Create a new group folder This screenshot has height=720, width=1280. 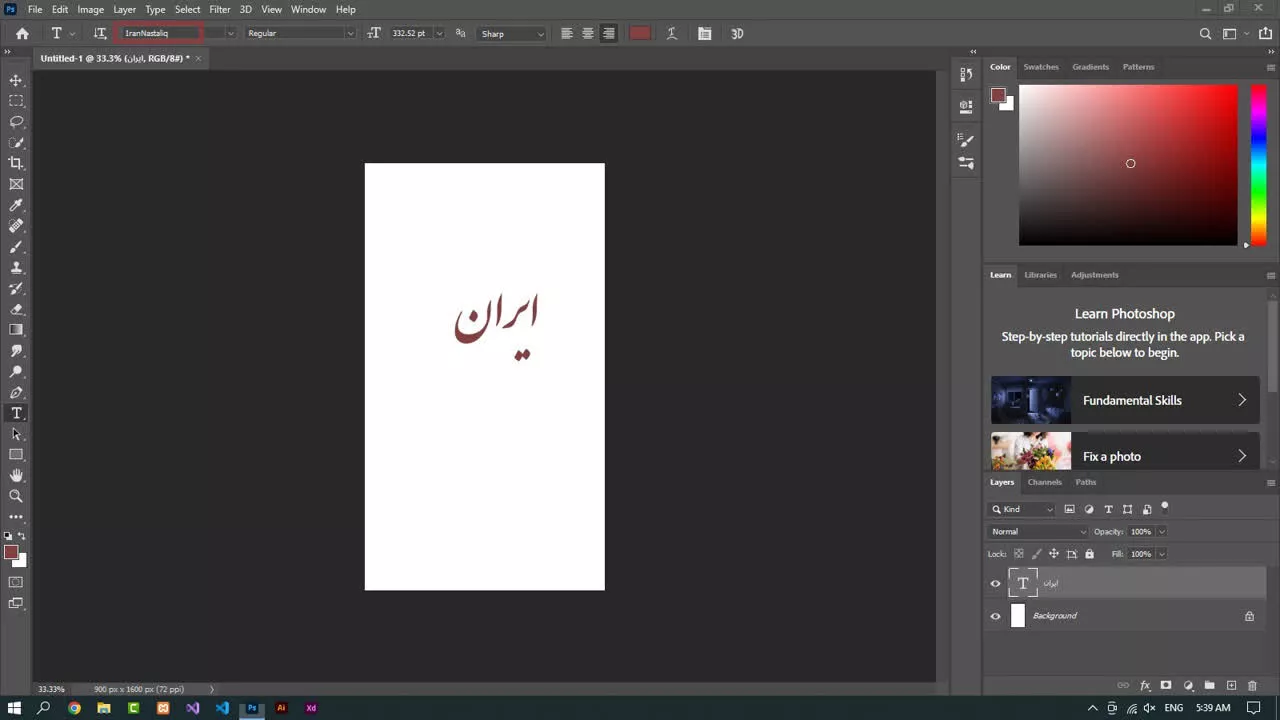pyautogui.click(x=1209, y=685)
